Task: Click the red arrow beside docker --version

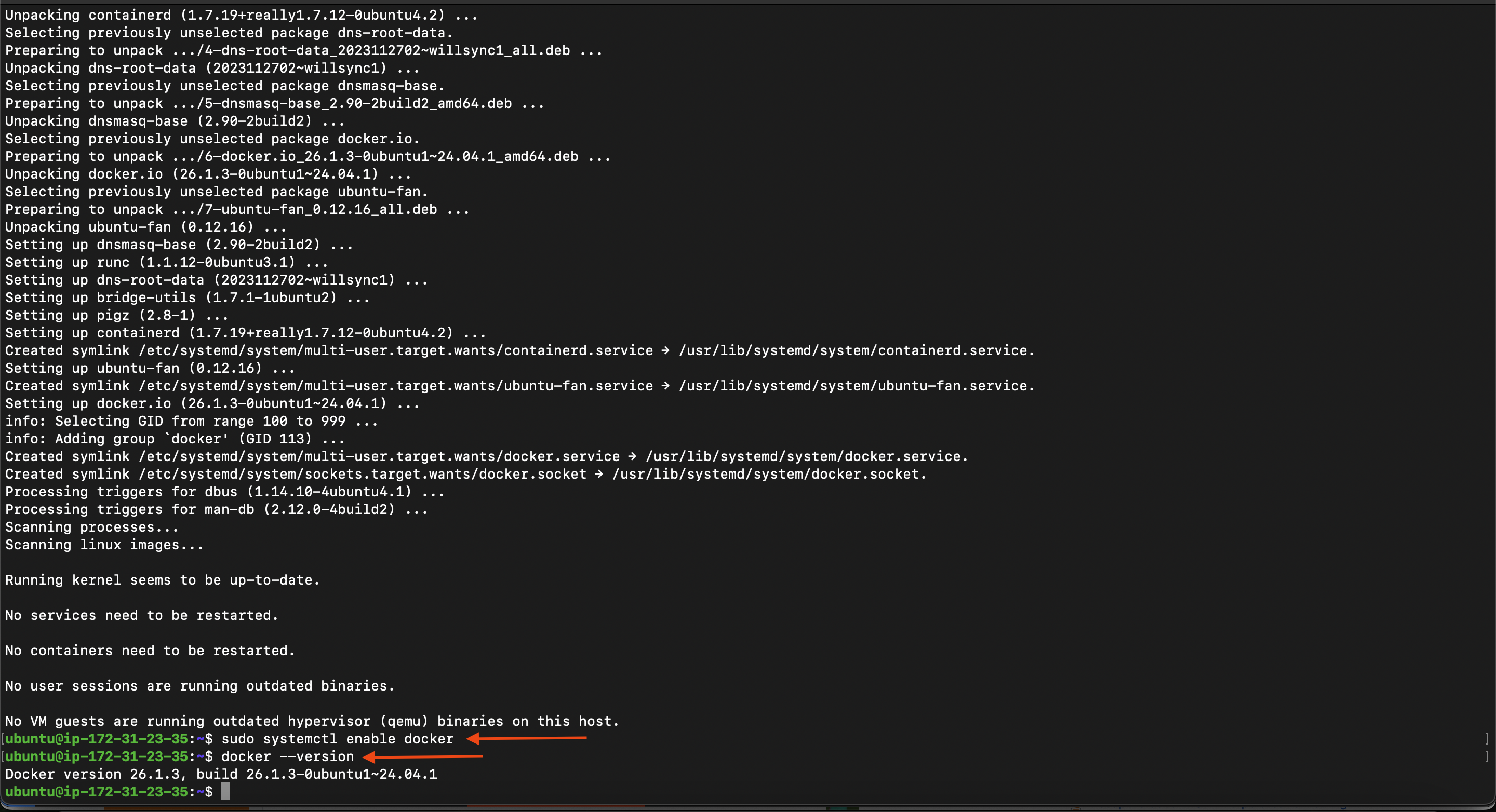Action: [x=423, y=756]
